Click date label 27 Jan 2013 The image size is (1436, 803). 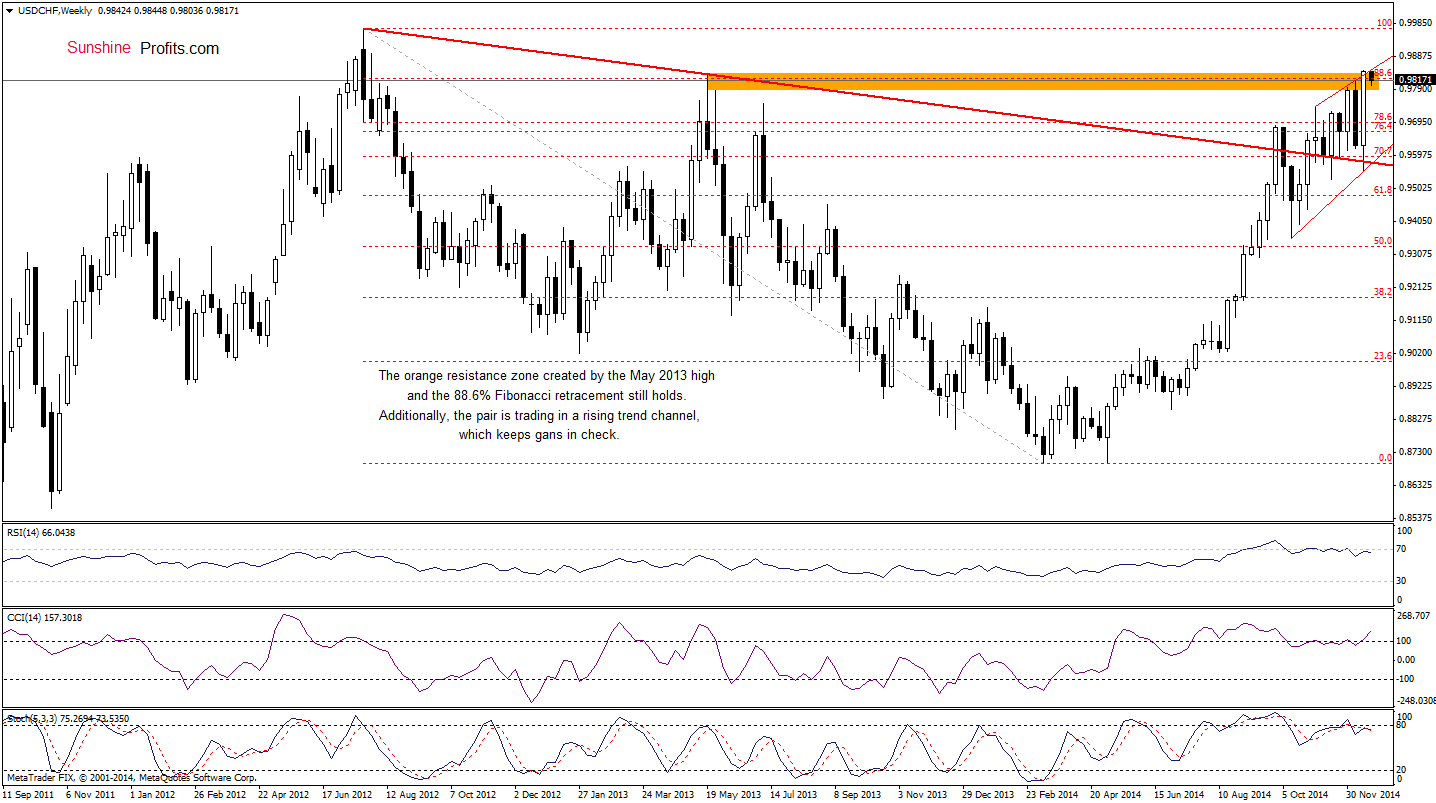pyautogui.click(x=604, y=795)
